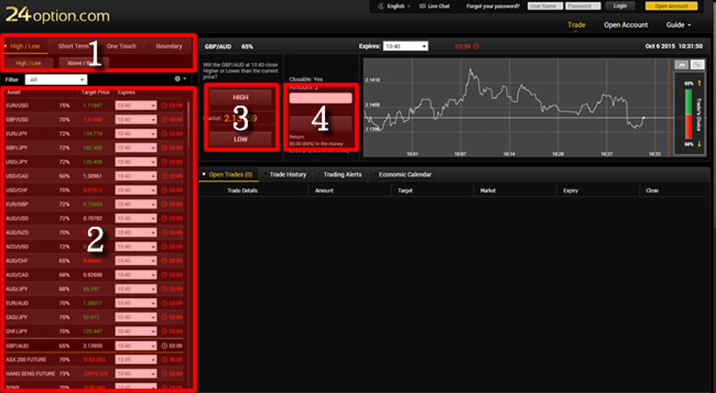The image size is (716, 393).
Task: Switch to the Short Term tab
Action: (x=73, y=46)
